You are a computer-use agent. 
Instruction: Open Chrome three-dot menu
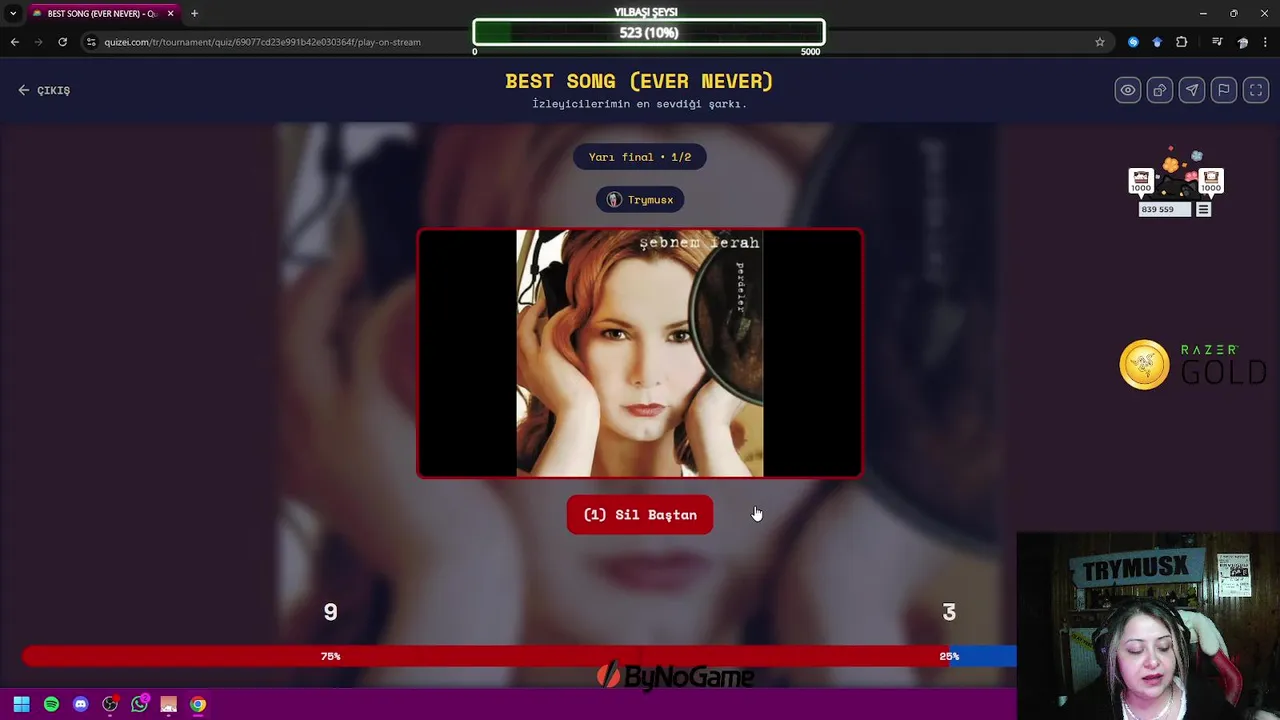tap(1266, 42)
